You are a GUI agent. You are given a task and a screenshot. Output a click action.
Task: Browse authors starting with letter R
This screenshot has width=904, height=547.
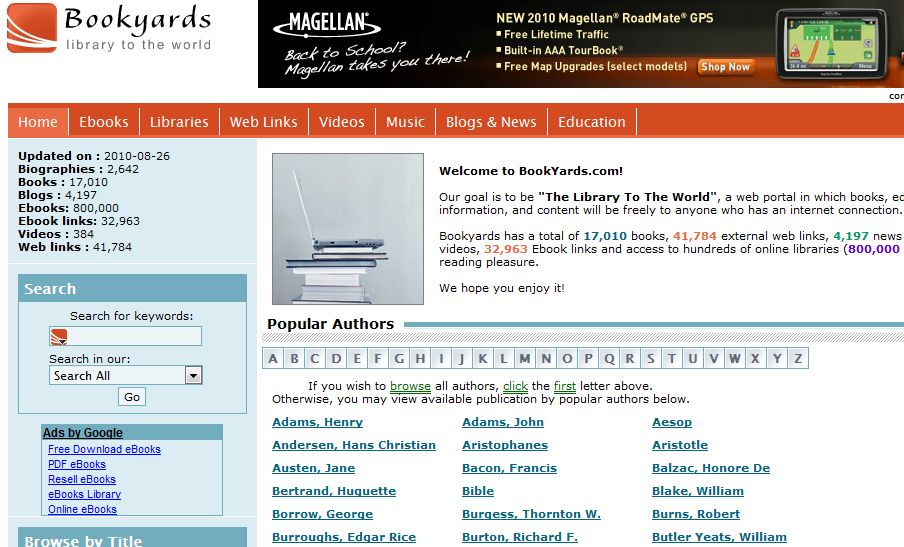coord(630,358)
